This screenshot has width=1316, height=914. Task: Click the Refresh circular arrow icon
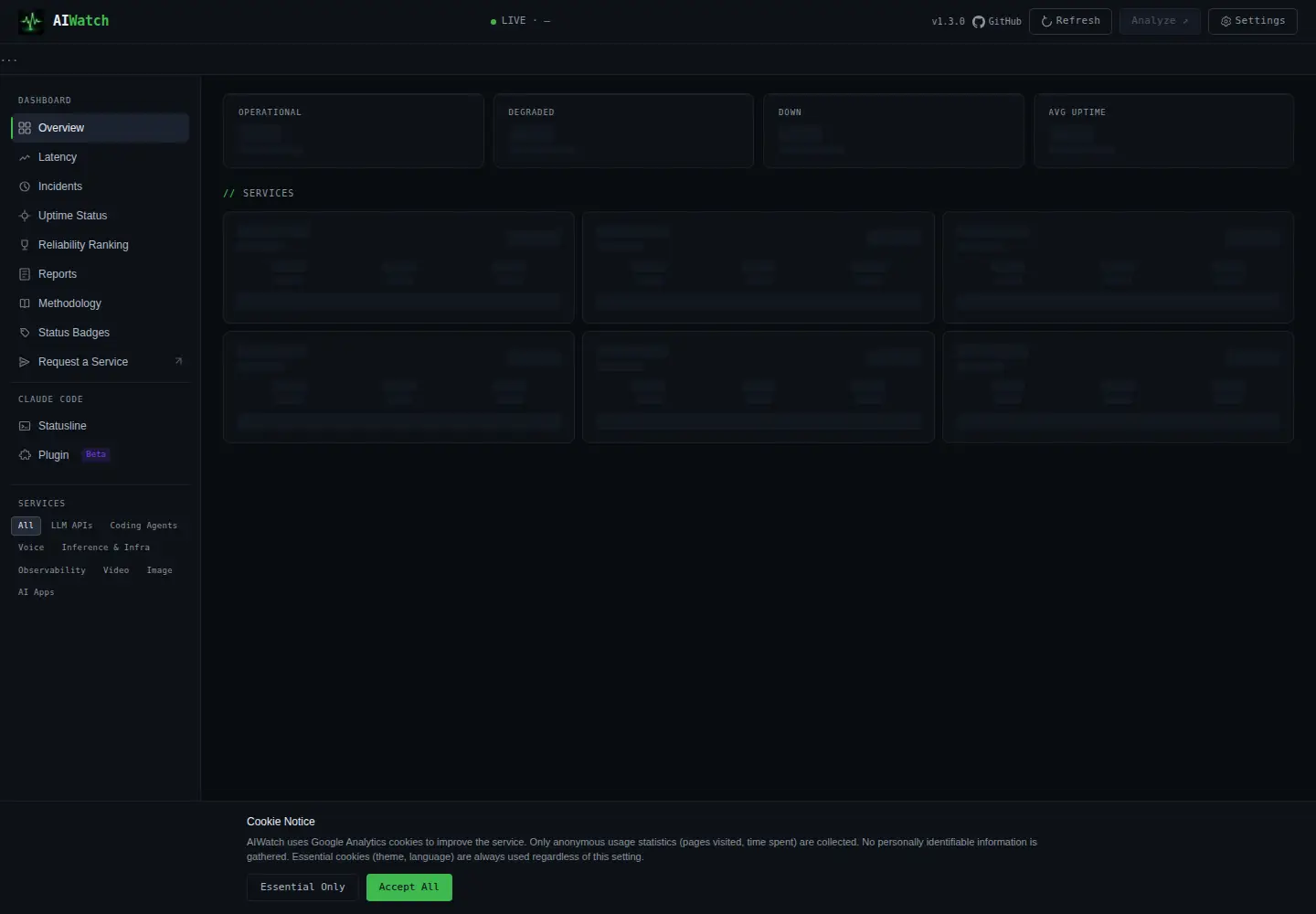click(x=1047, y=21)
